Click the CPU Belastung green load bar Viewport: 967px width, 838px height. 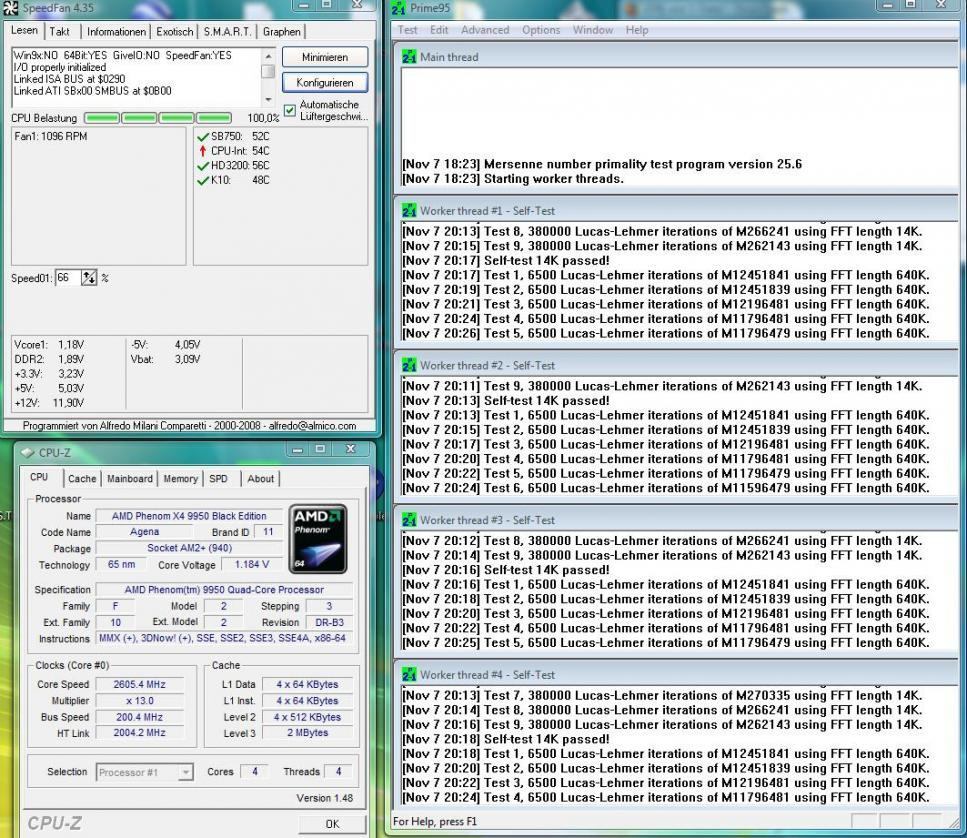tap(158, 118)
